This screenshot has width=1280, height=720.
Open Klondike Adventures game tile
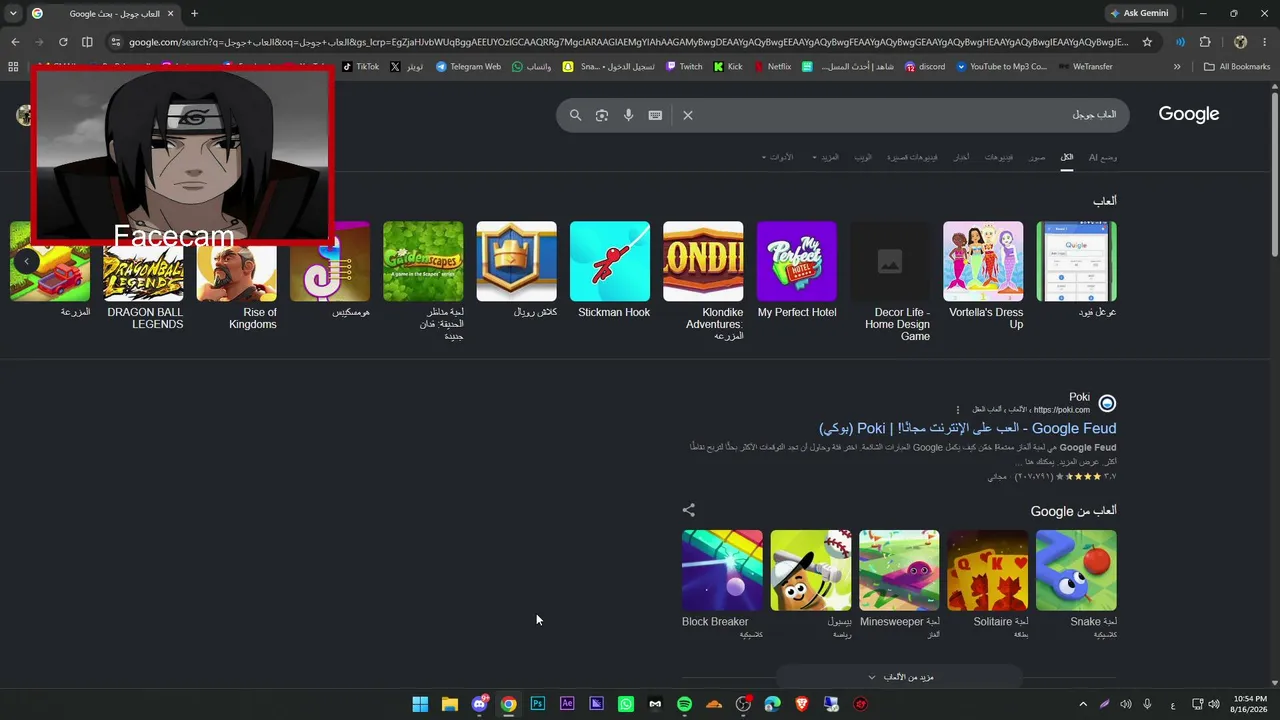[x=703, y=261]
